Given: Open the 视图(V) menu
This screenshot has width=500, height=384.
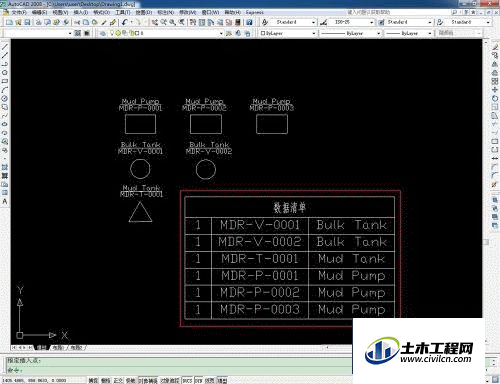Looking at the screenshot, I should 60,12.
